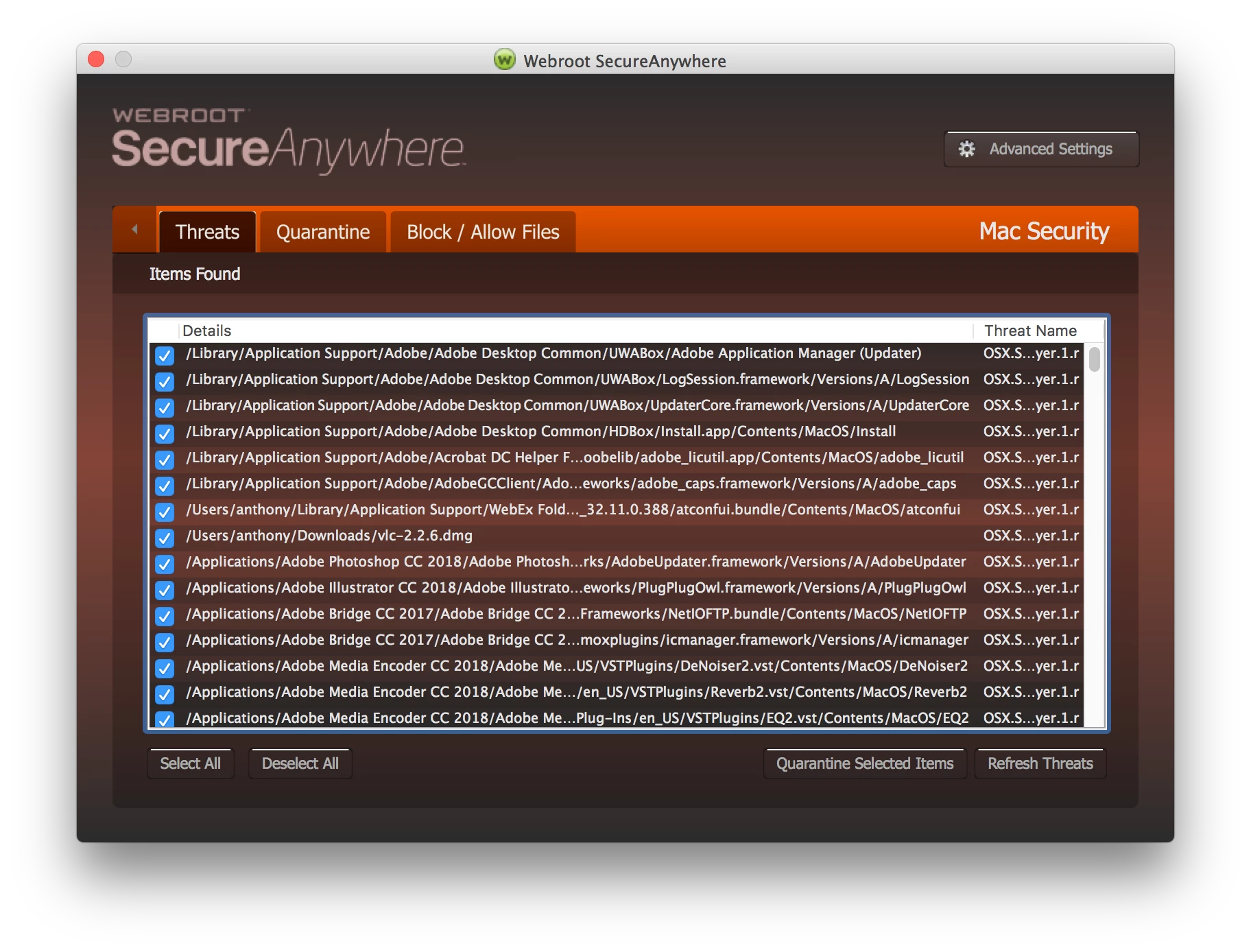
Task: Select the LogSession.framework path text
Action: tap(577, 379)
